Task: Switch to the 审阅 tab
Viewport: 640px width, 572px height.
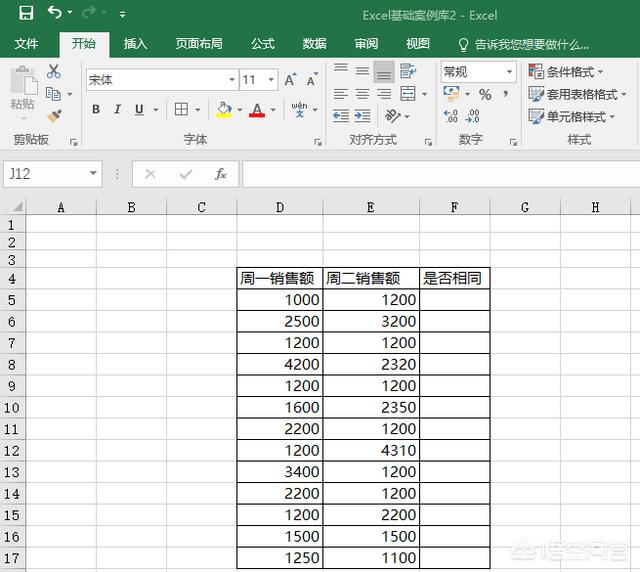Action: [x=366, y=43]
